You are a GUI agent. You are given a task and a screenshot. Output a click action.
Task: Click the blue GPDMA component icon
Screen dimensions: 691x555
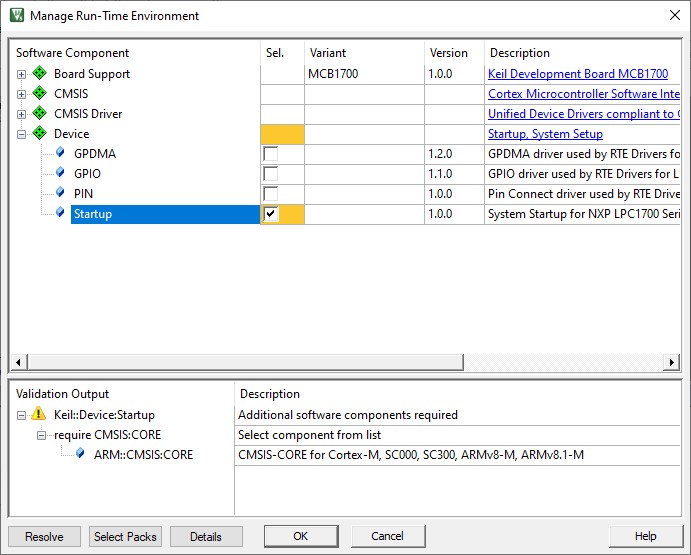pyautogui.click(x=60, y=153)
